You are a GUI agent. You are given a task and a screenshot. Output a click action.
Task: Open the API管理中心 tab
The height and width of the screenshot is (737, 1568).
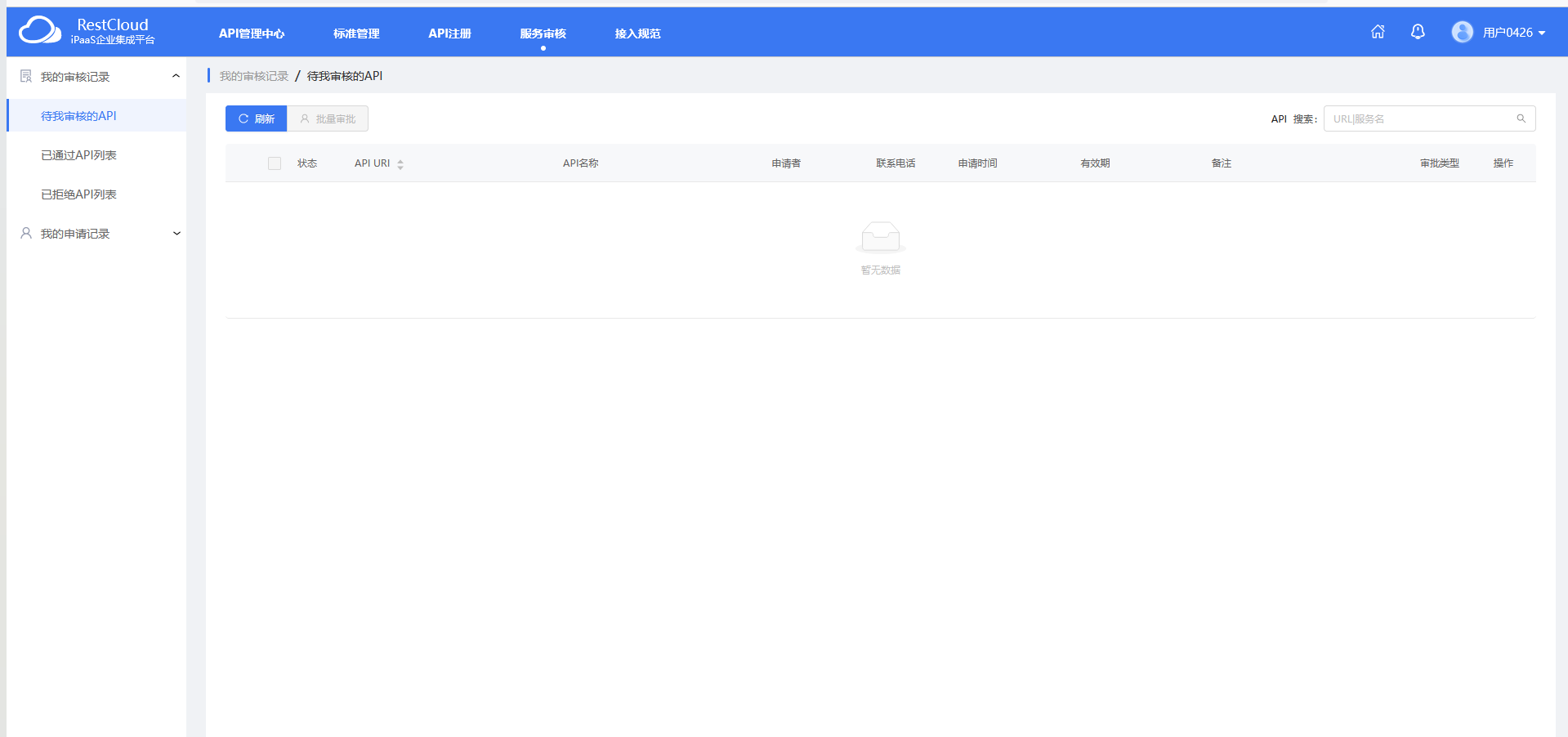coord(252,33)
